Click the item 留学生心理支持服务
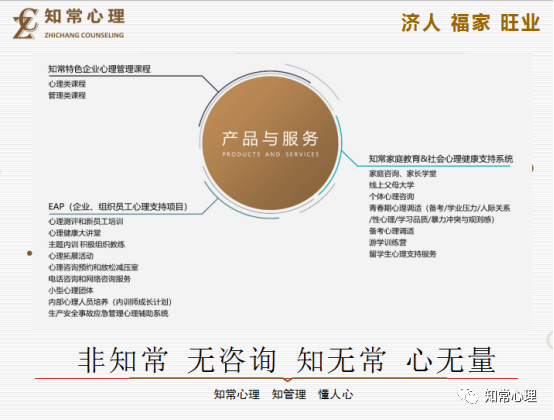Image resolution: width=554 pixels, height=420 pixels. click(x=402, y=254)
